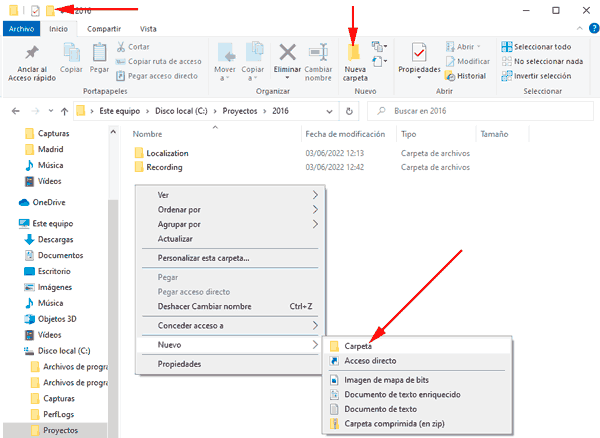This screenshot has height=438, width=600.
Task: Go back with the back arrow
Action: 16,111
